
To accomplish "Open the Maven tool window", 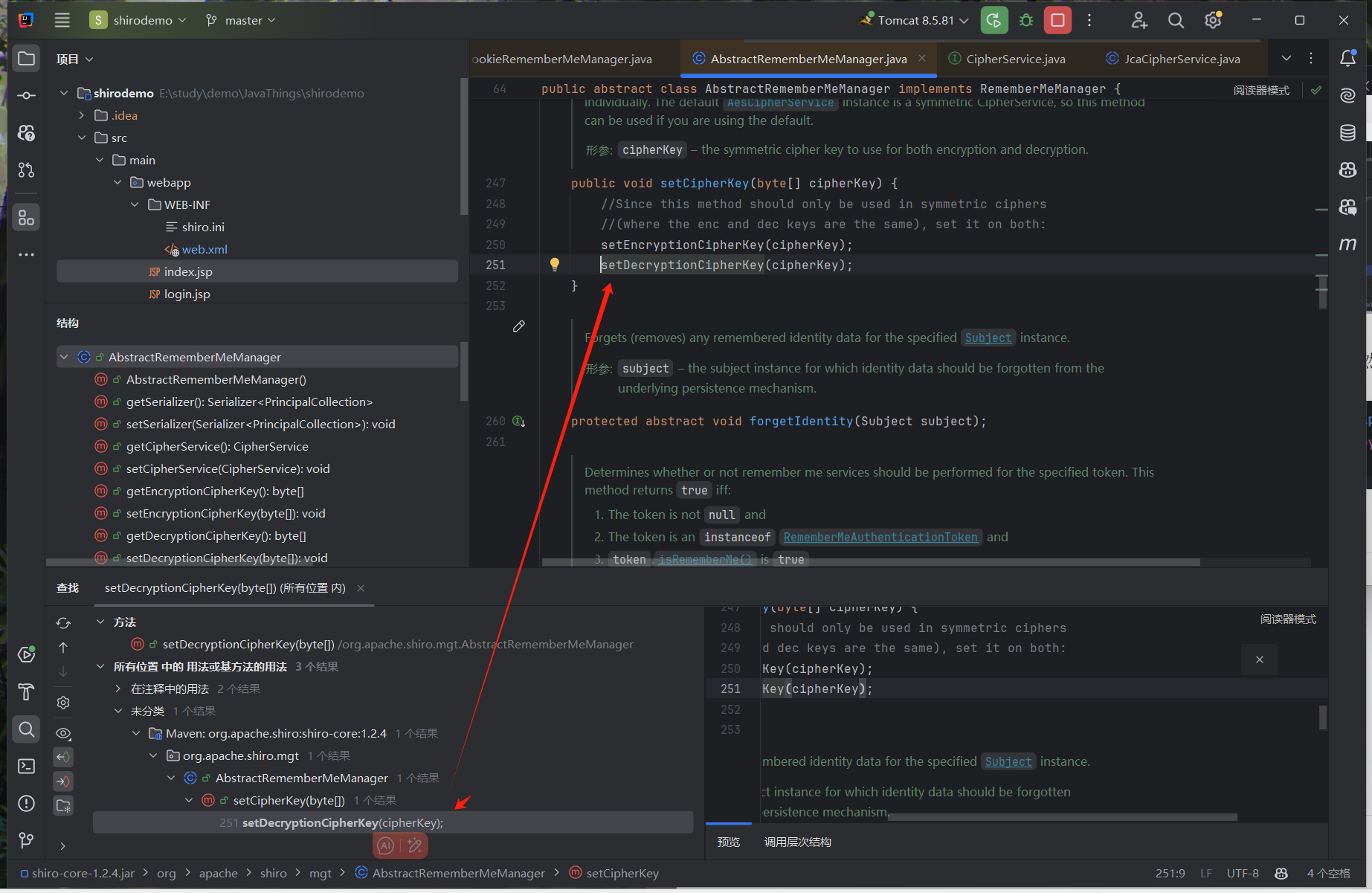I will click(1348, 244).
